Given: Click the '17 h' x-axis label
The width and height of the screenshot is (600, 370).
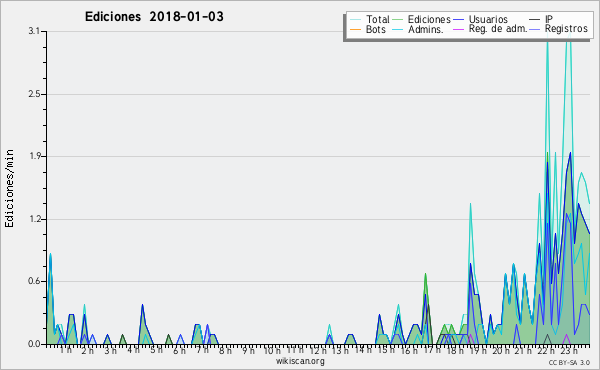Looking at the screenshot, I should coord(432,350).
